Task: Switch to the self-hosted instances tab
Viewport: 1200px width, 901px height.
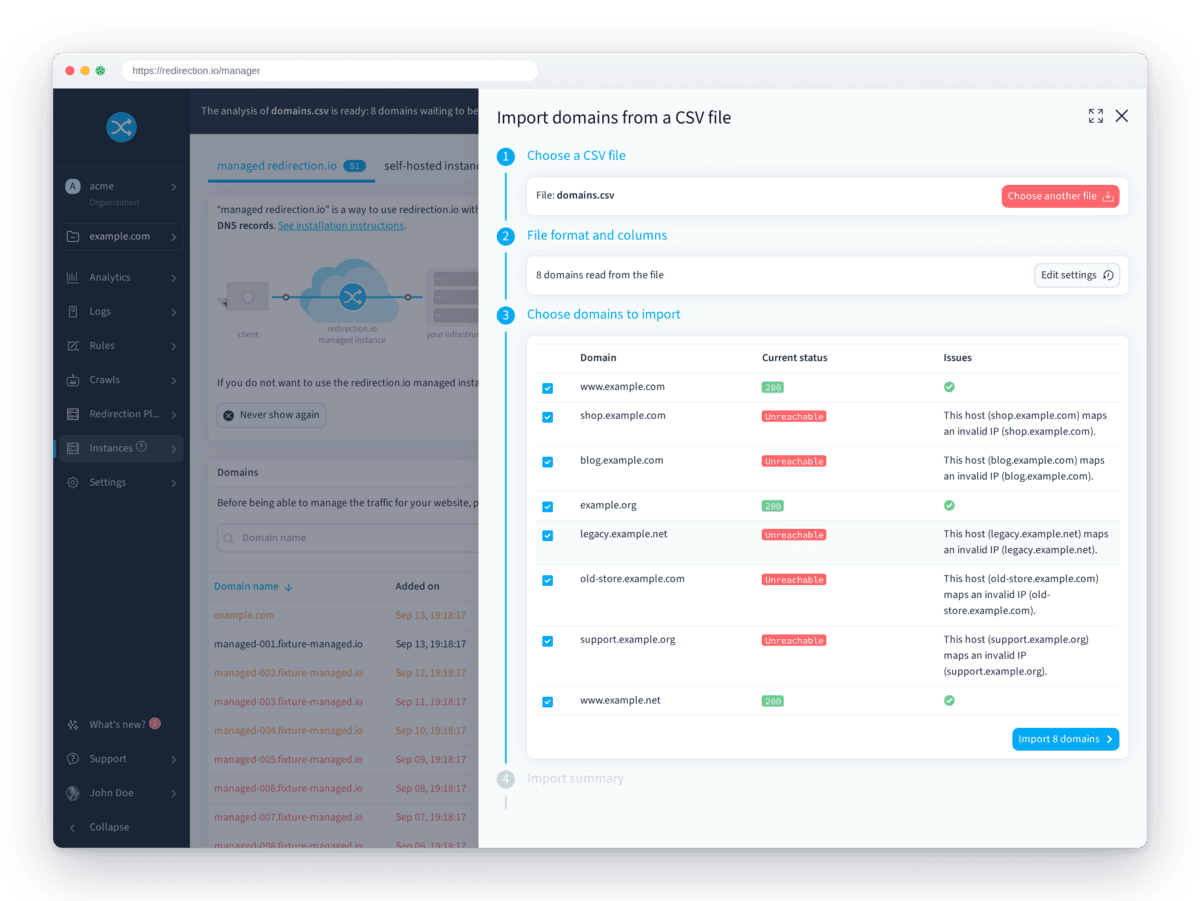Action: click(432, 166)
